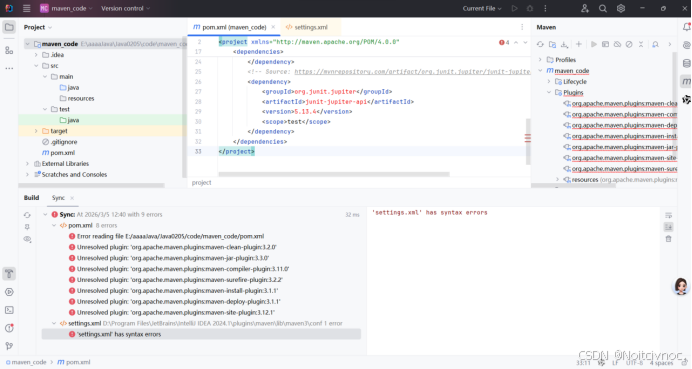Run the current file

coord(514,8)
